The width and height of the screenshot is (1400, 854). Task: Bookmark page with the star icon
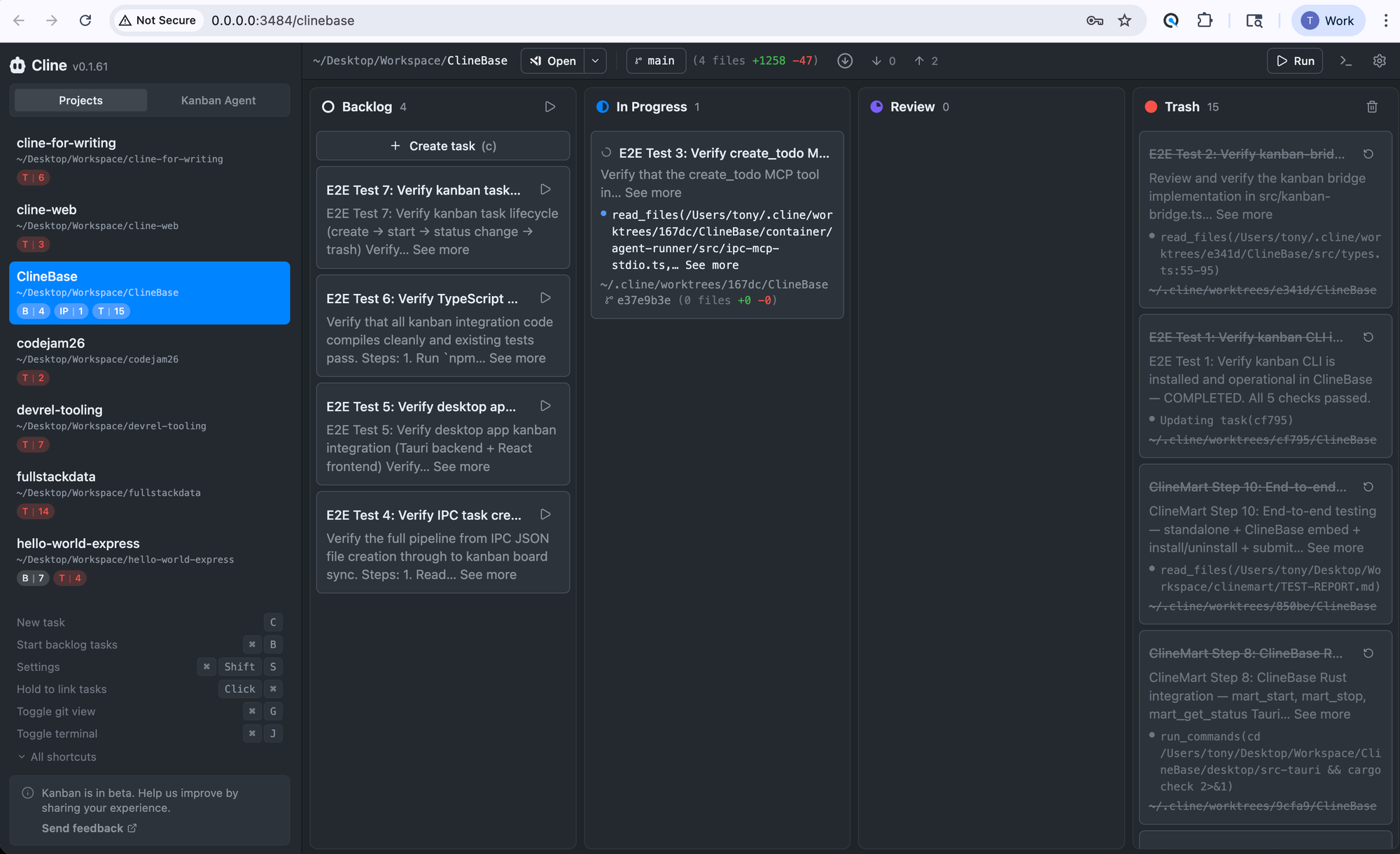click(1124, 20)
